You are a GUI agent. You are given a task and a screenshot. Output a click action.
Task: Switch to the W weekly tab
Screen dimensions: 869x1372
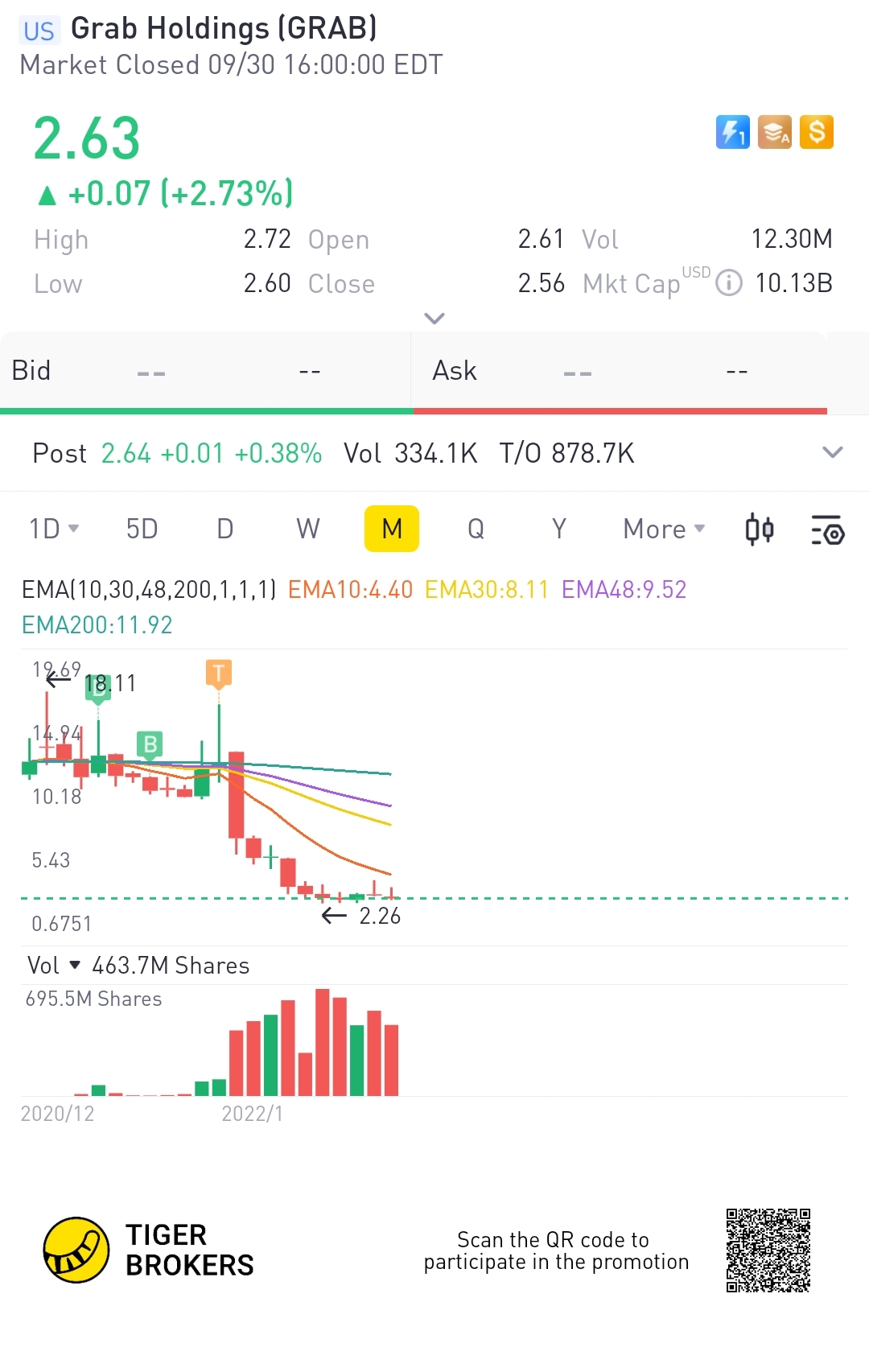pos(308,529)
